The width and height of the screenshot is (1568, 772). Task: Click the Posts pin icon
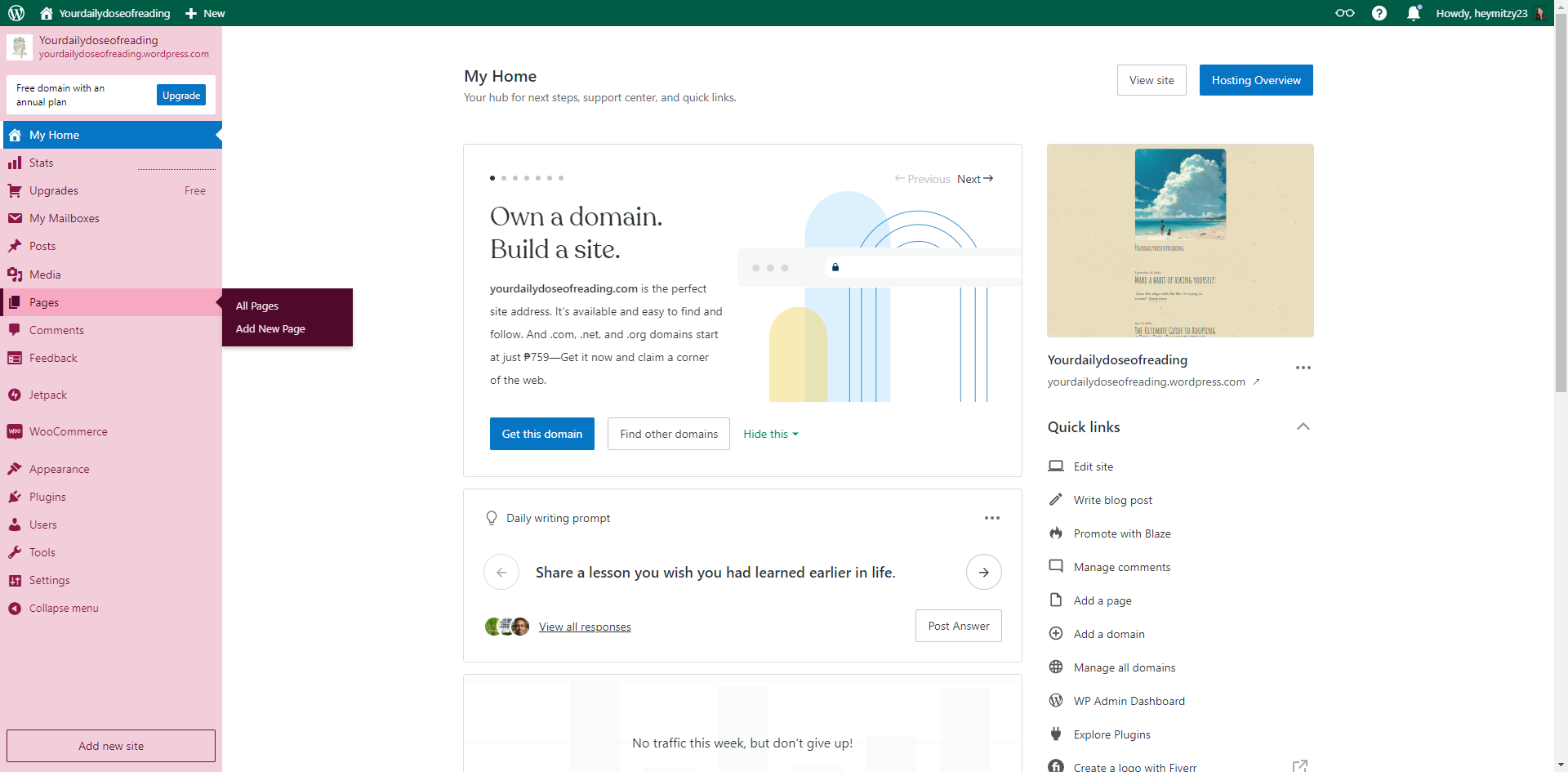(15, 246)
